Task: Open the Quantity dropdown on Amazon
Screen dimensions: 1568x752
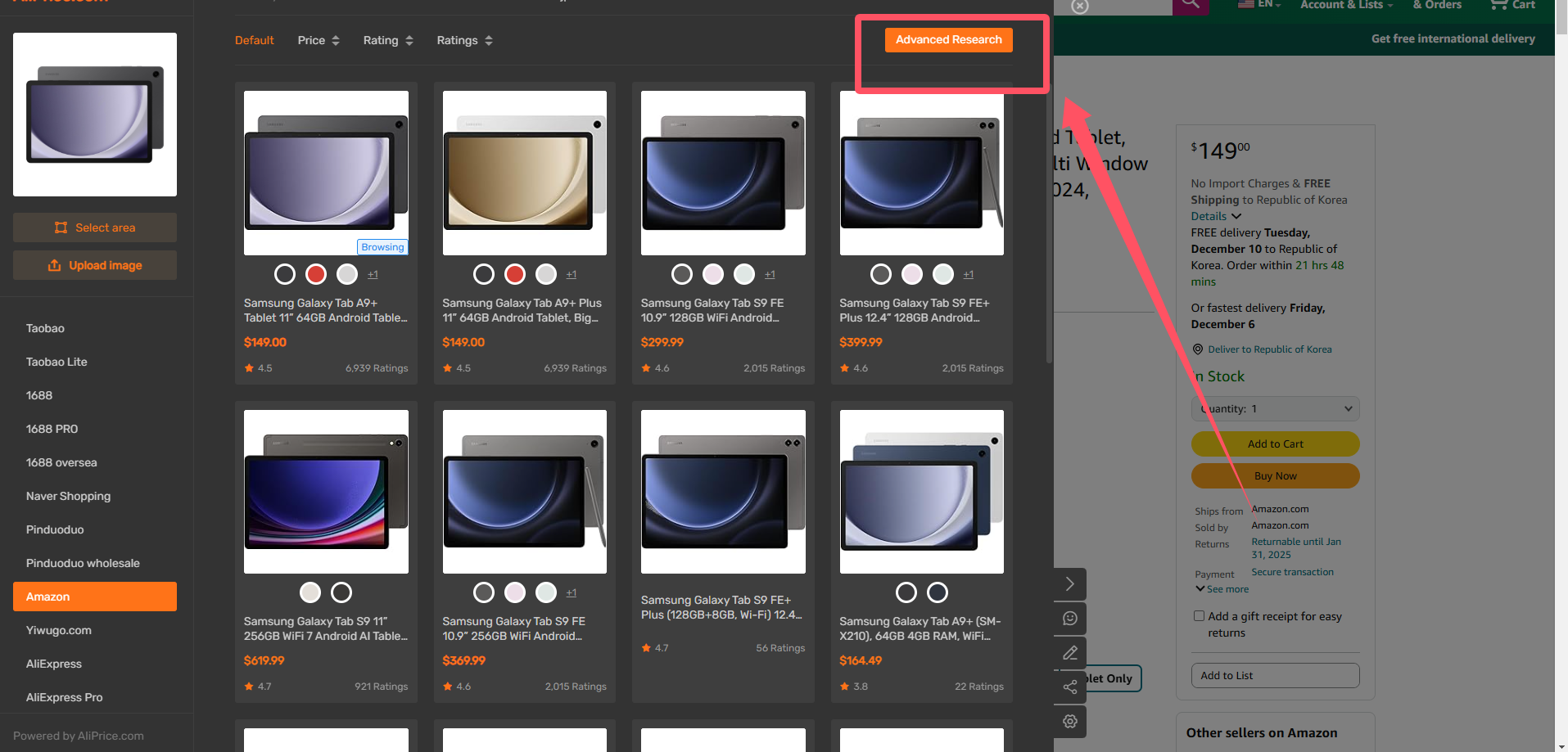Action: [x=1275, y=409]
